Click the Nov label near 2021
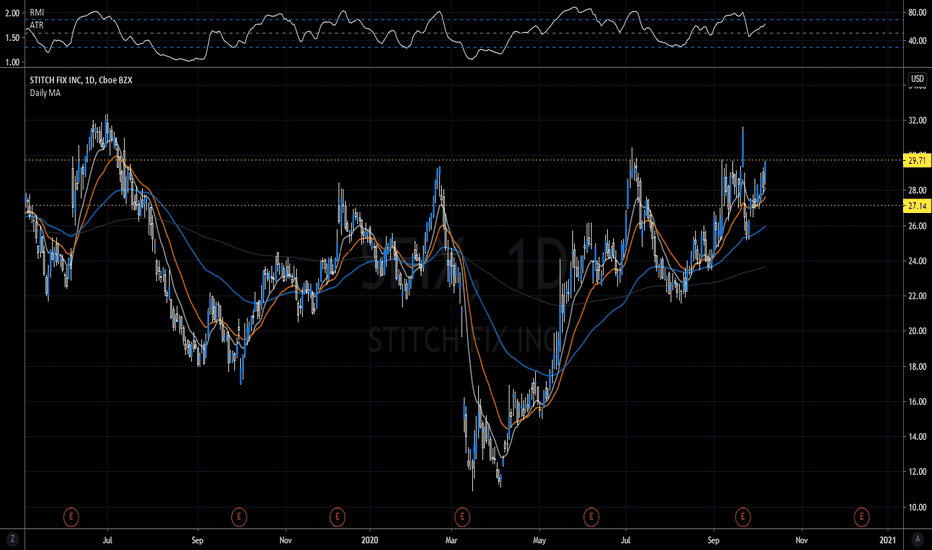 click(x=801, y=540)
